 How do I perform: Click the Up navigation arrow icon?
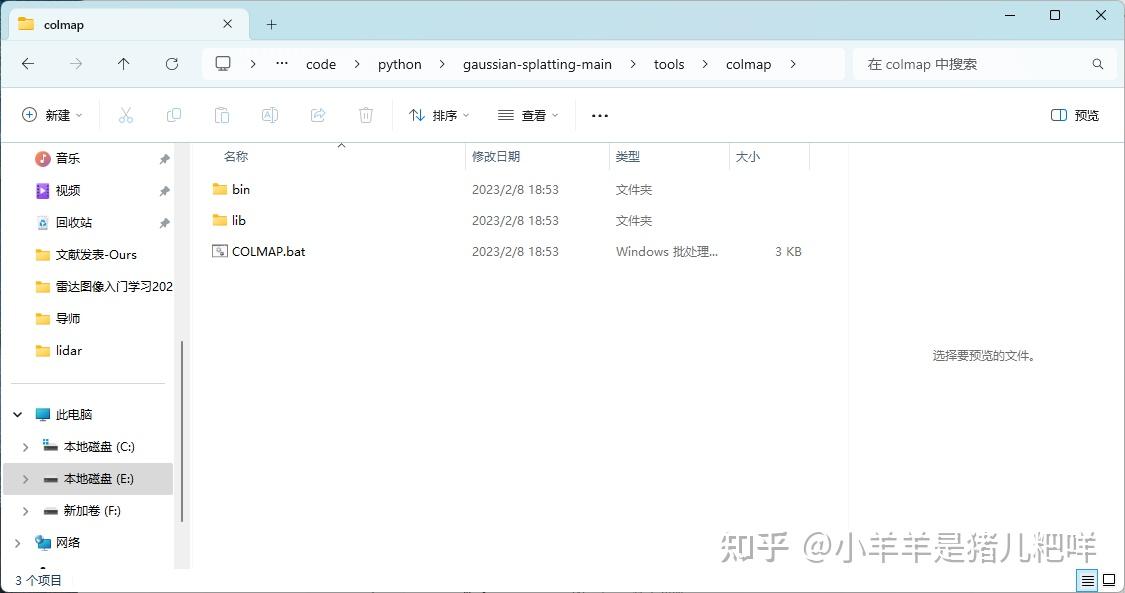(123, 64)
